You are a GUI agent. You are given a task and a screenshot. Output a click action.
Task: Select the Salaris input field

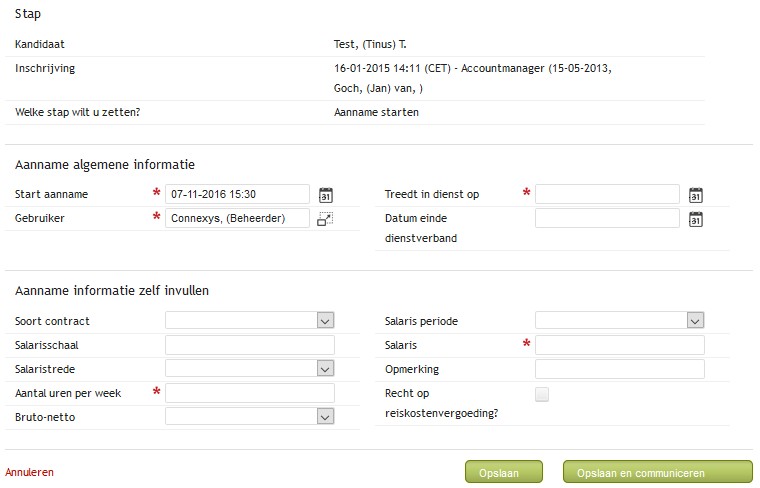coord(619,345)
